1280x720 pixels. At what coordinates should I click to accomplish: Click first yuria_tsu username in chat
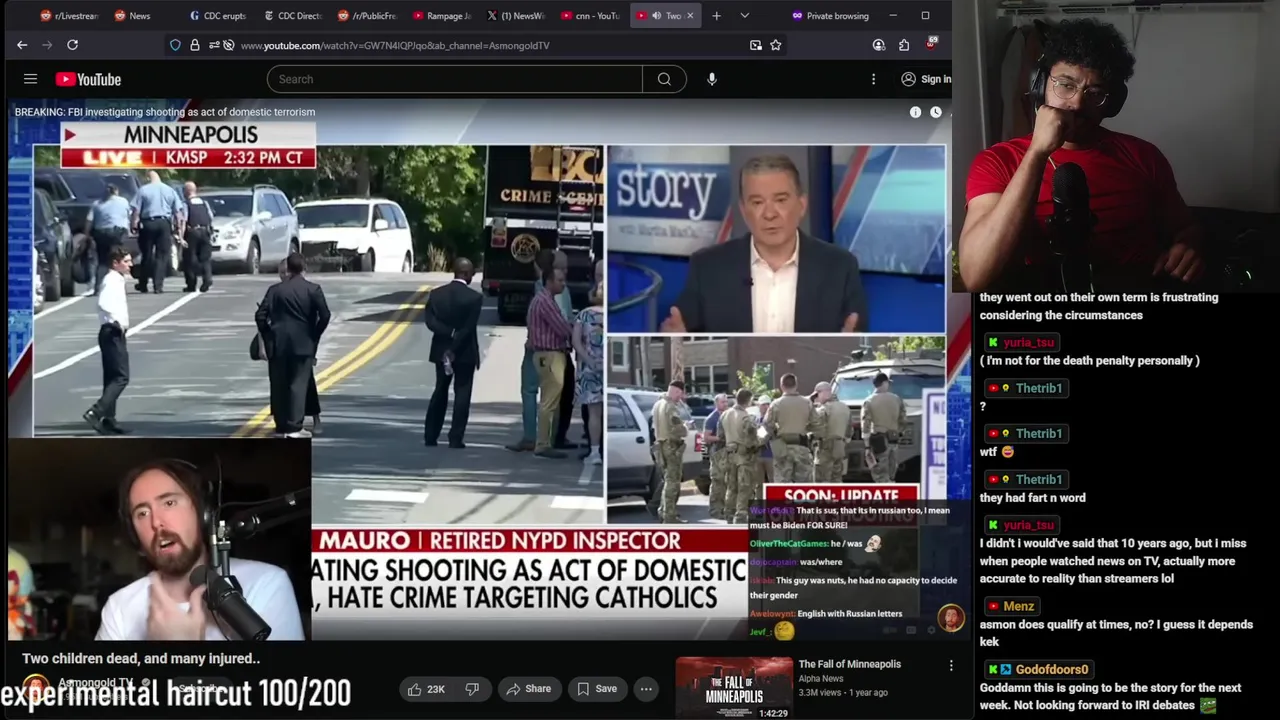pos(1028,342)
